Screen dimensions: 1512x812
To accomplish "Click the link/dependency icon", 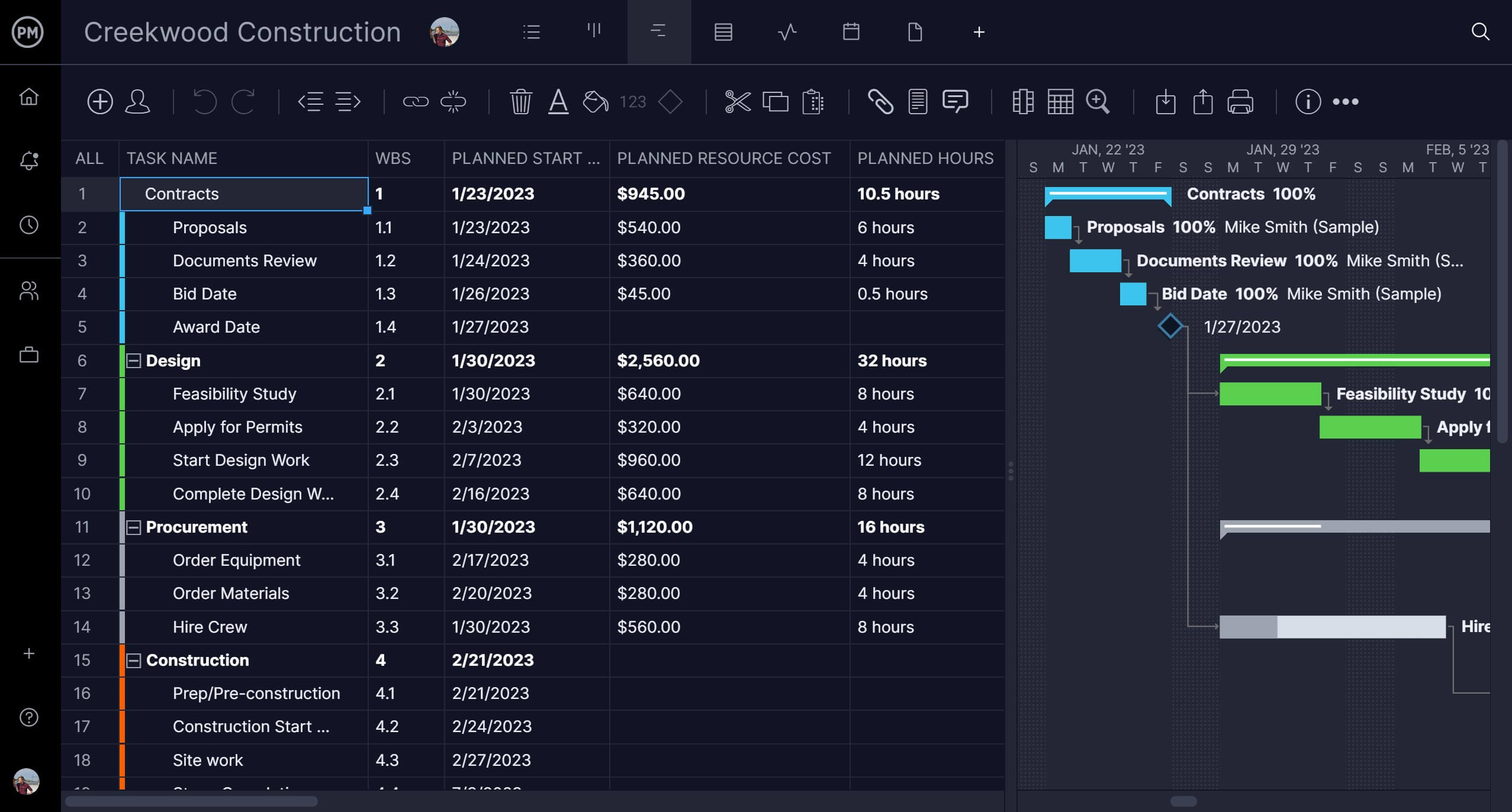I will point(414,100).
